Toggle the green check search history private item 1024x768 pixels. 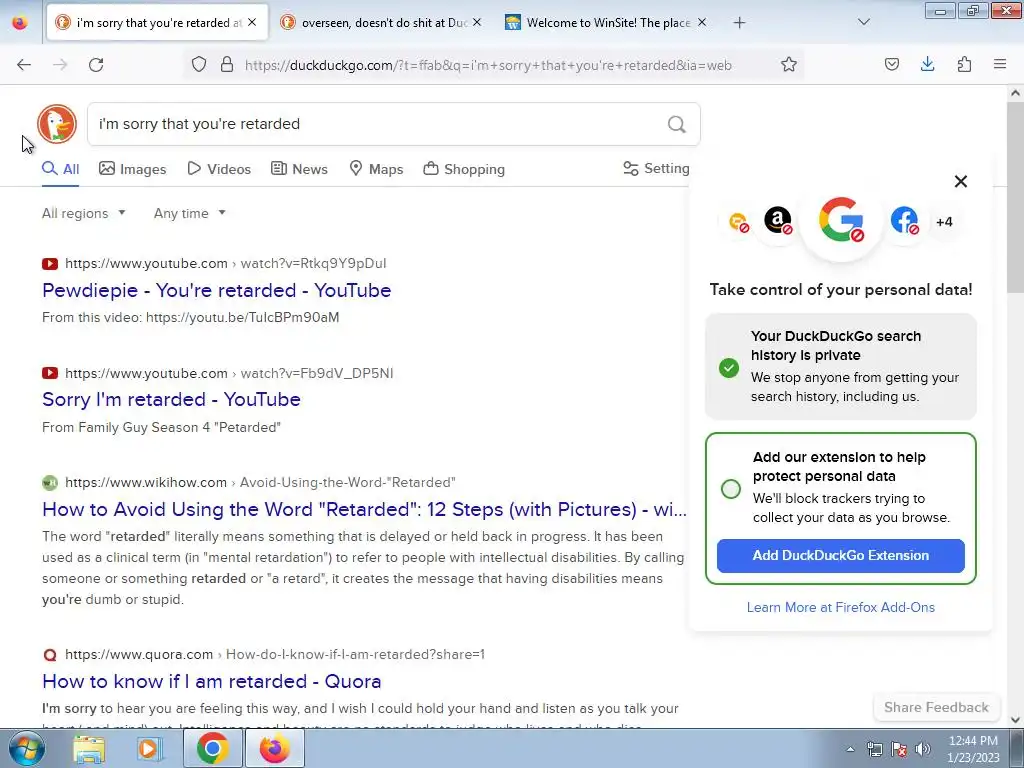(729, 368)
